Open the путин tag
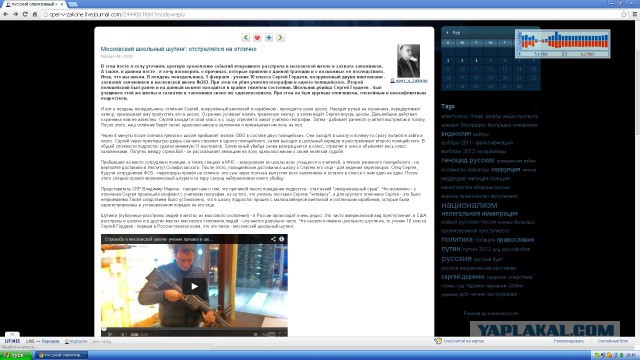The height and width of the screenshot is (360, 640). coord(451,249)
